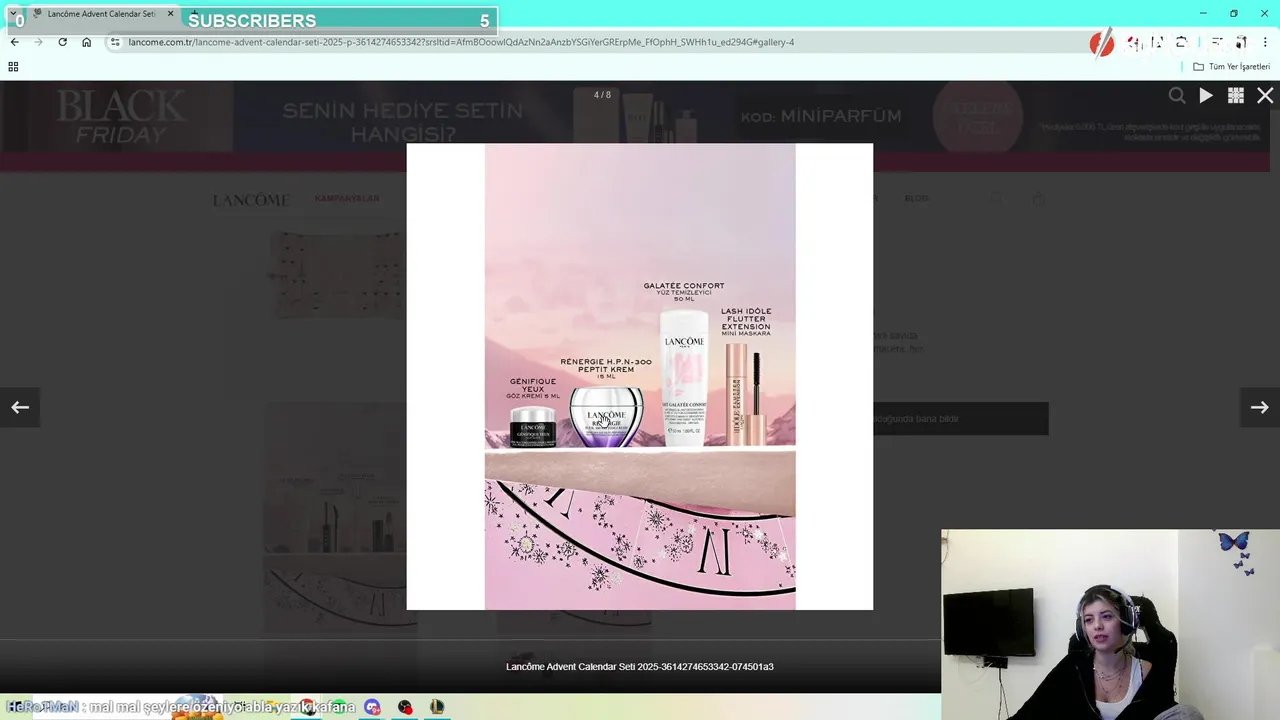The width and height of the screenshot is (1280, 720).
Task: Click the browser forward arrow
Action: point(38,42)
